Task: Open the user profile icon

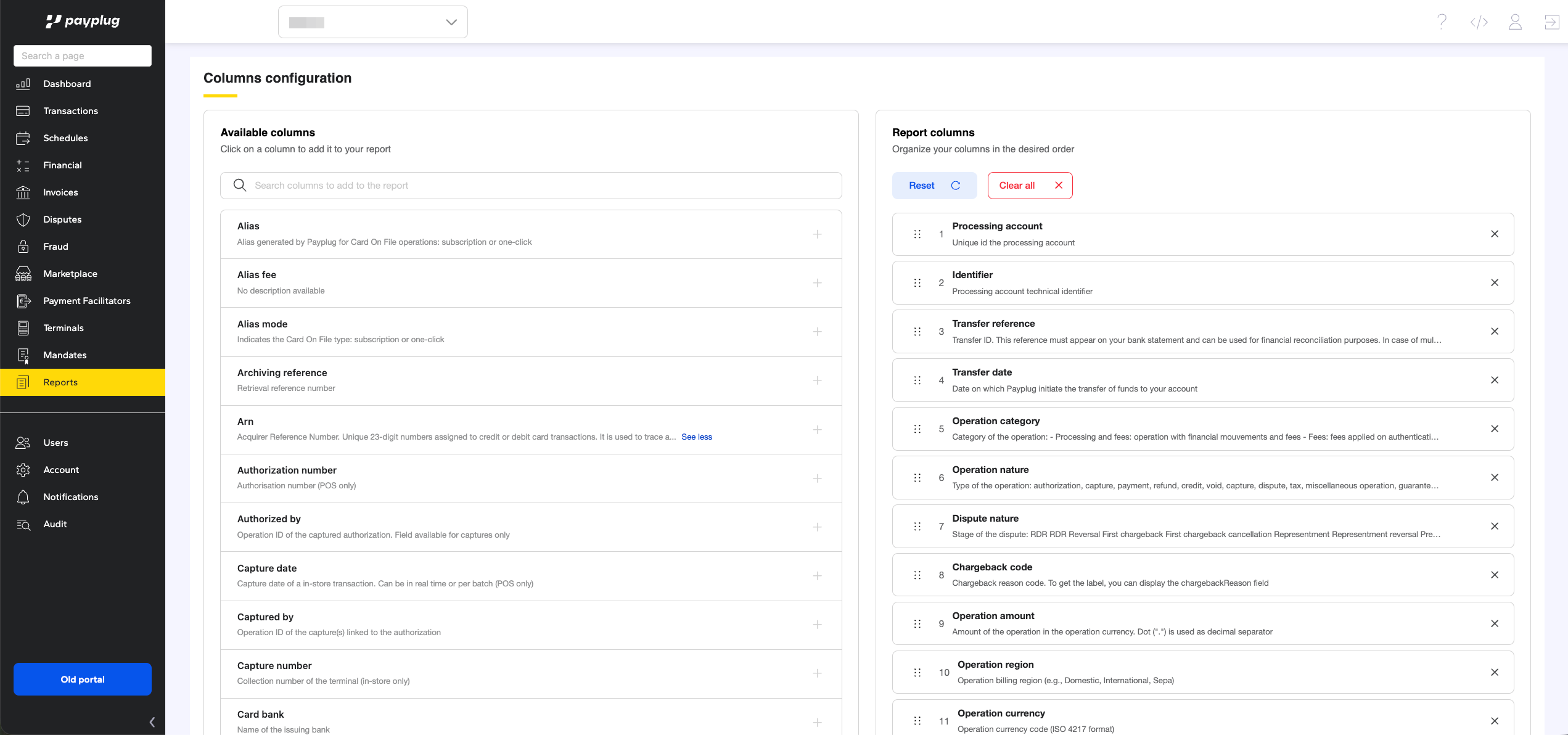Action: [1515, 22]
